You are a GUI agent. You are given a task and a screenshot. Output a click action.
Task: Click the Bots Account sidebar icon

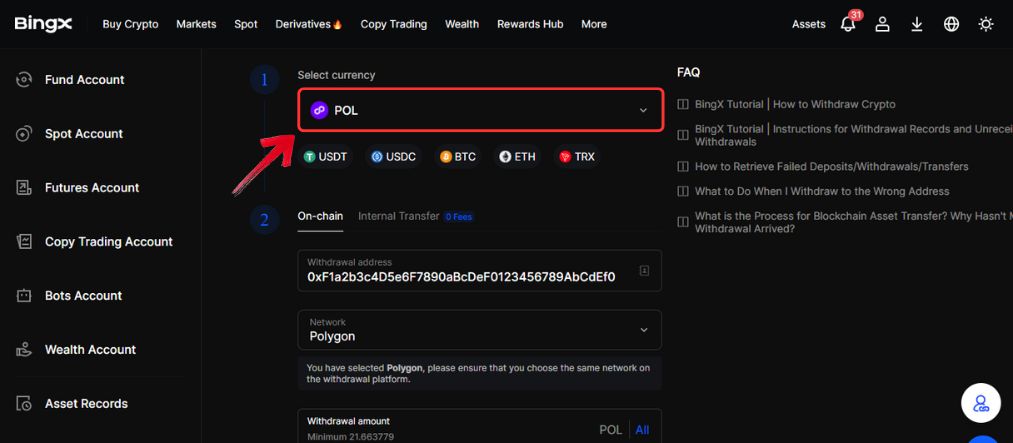tap(24, 296)
